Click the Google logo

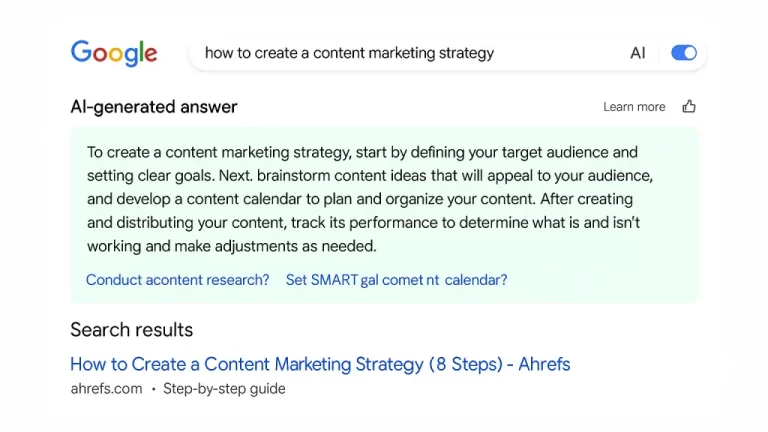point(114,53)
